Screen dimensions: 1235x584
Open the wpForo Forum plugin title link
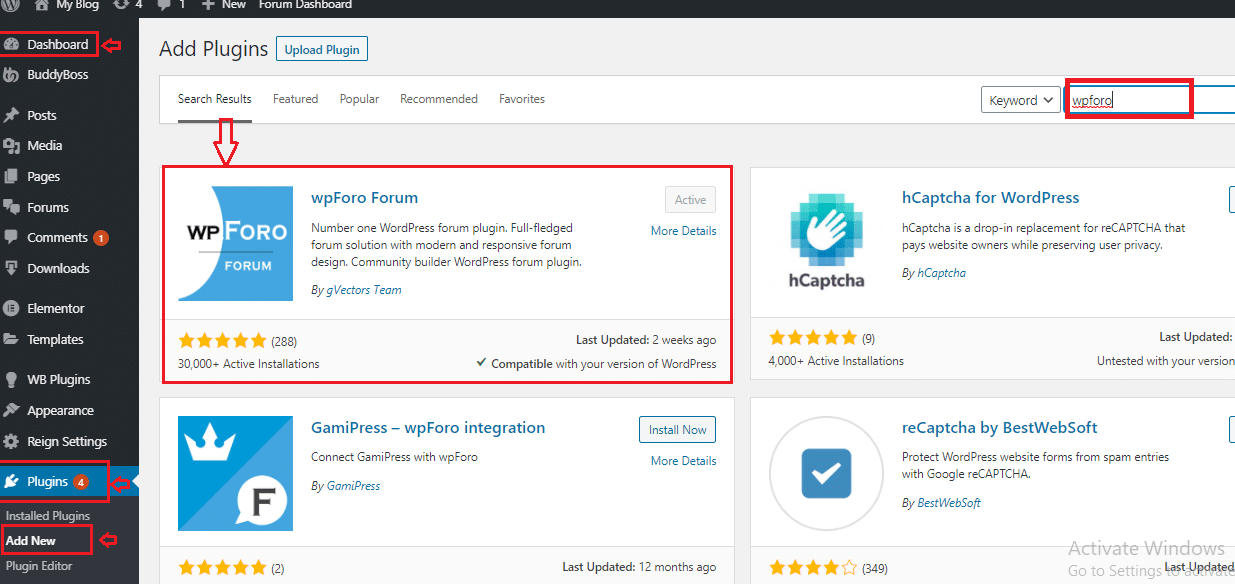tap(365, 198)
